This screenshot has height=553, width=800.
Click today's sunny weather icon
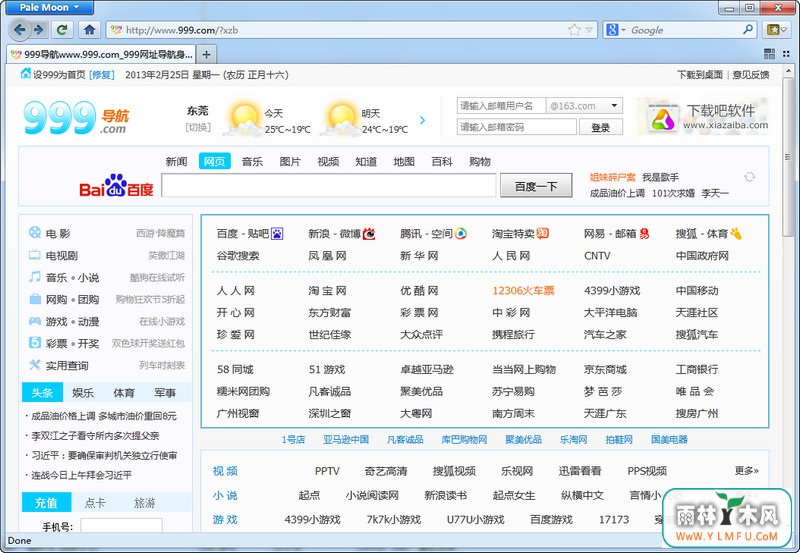point(243,119)
